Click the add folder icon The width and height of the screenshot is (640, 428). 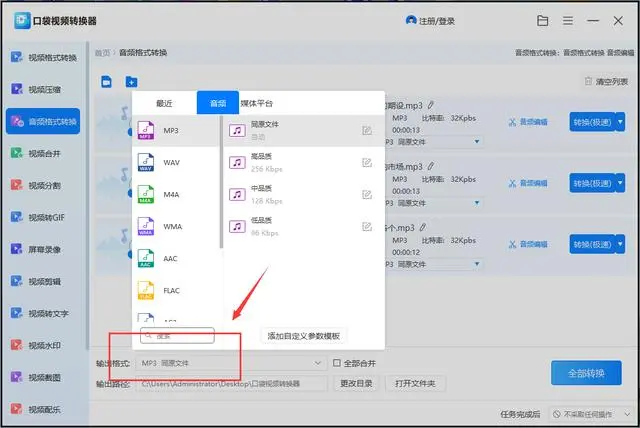point(131,82)
